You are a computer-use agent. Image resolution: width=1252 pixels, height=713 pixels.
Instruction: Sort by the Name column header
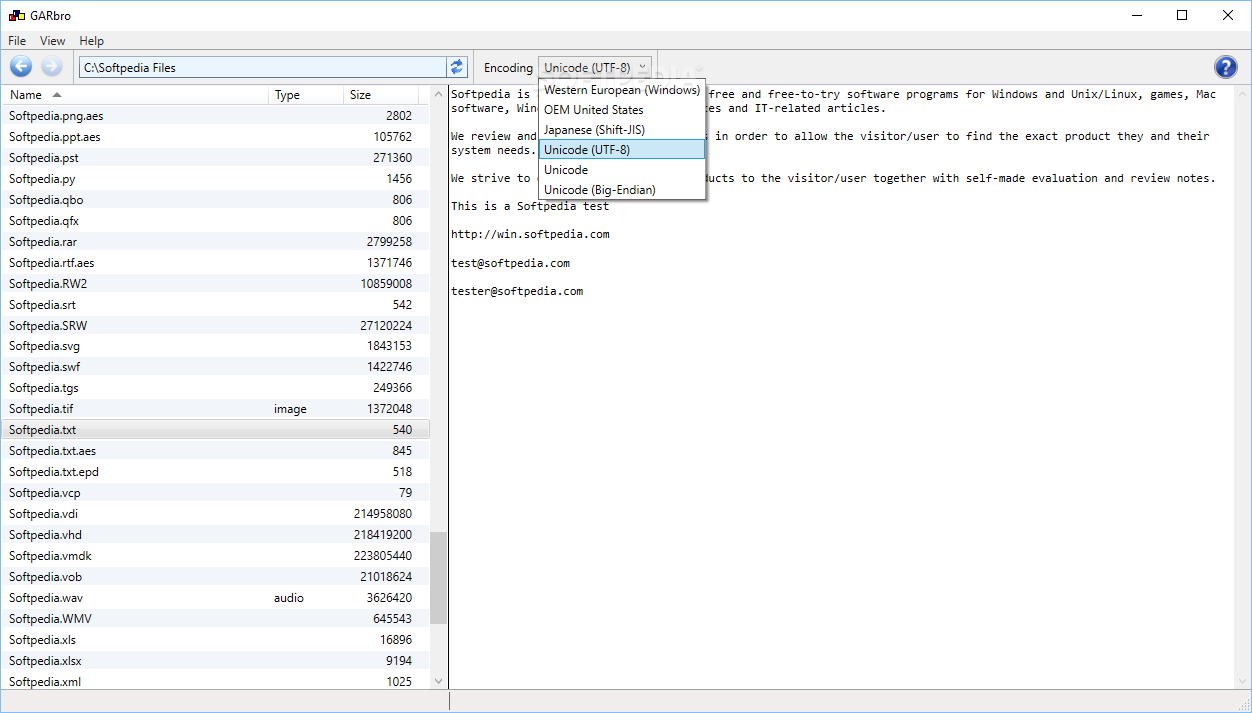pyautogui.click(x=135, y=95)
